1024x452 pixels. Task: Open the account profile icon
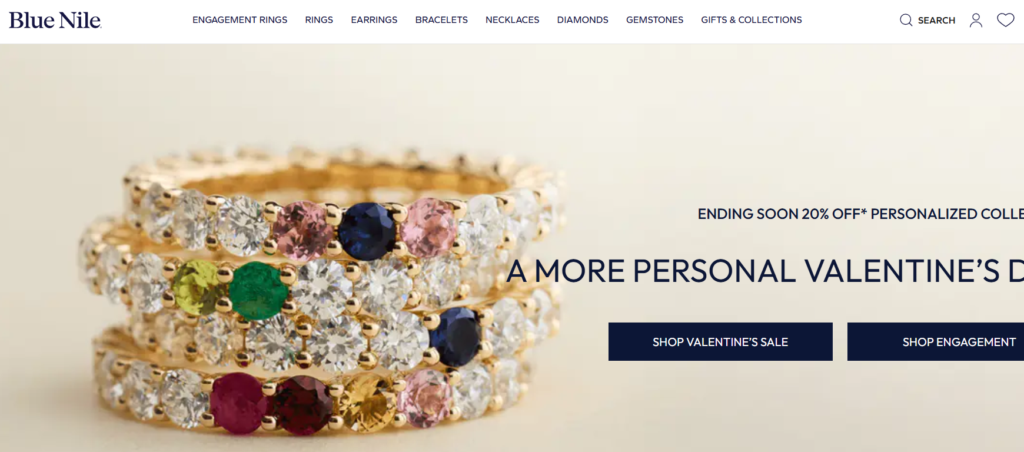click(x=976, y=20)
